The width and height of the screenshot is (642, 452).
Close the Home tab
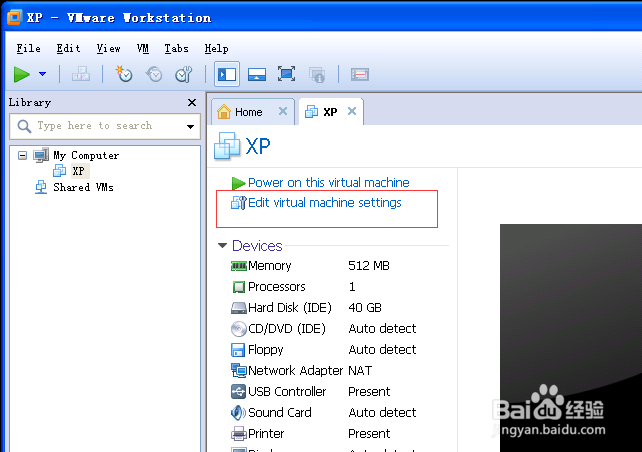[x=283, y=111]
